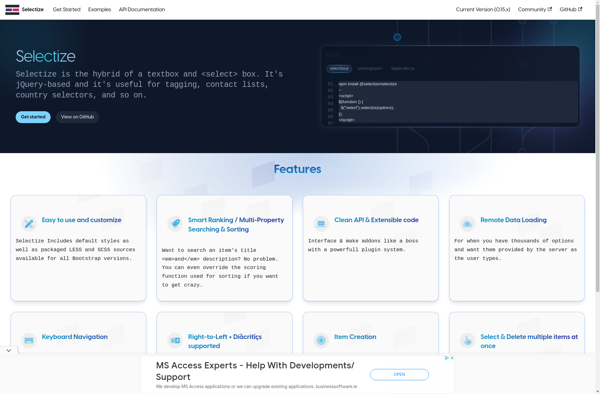Click the Clean API laptop icon
Screen dimensions: 600x394
pyautogui.click(x=321, y=224)
